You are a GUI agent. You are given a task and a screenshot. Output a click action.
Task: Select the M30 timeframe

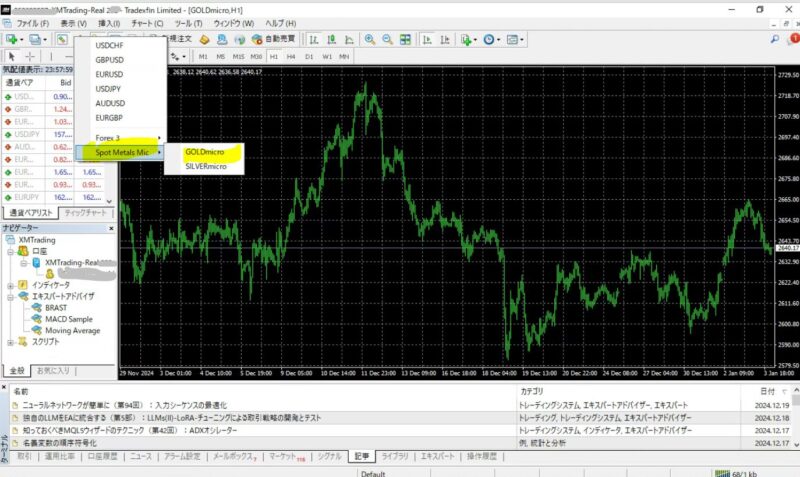[256, 57]
